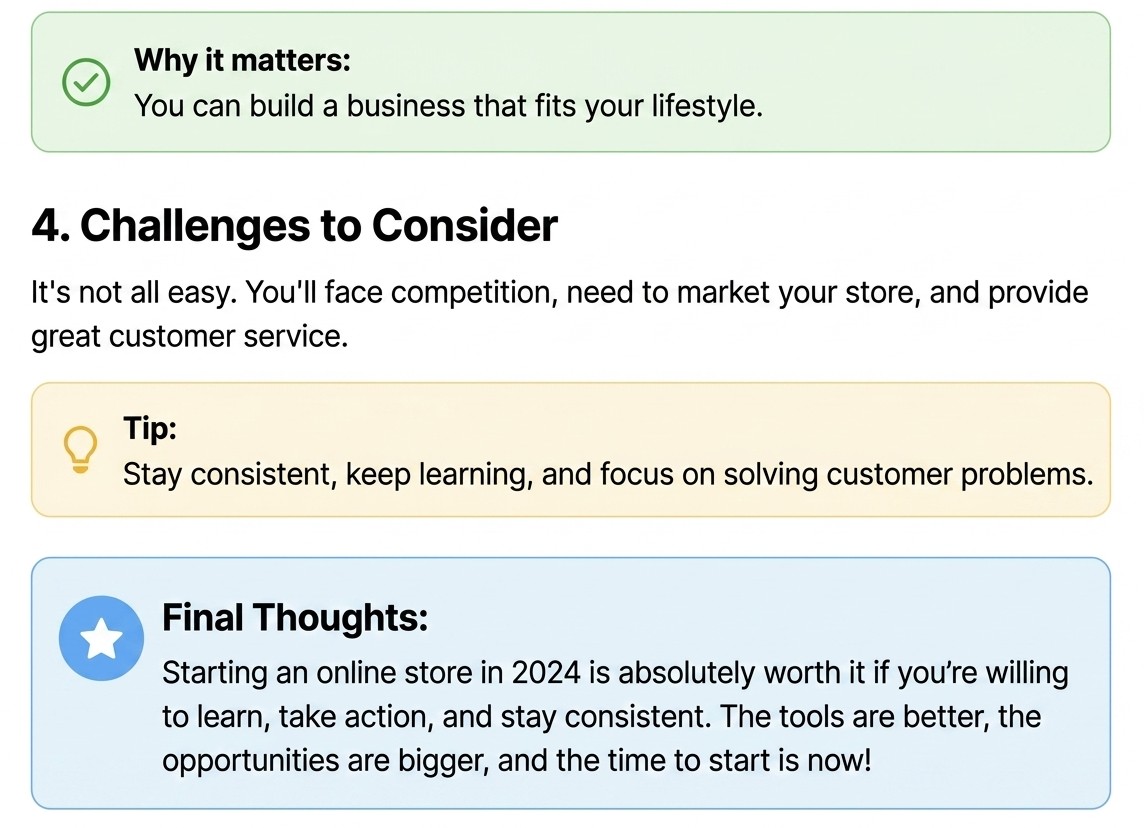Click the line 'opportunities are bigger'
This screenshot has height=828, width=1144.
517,760
